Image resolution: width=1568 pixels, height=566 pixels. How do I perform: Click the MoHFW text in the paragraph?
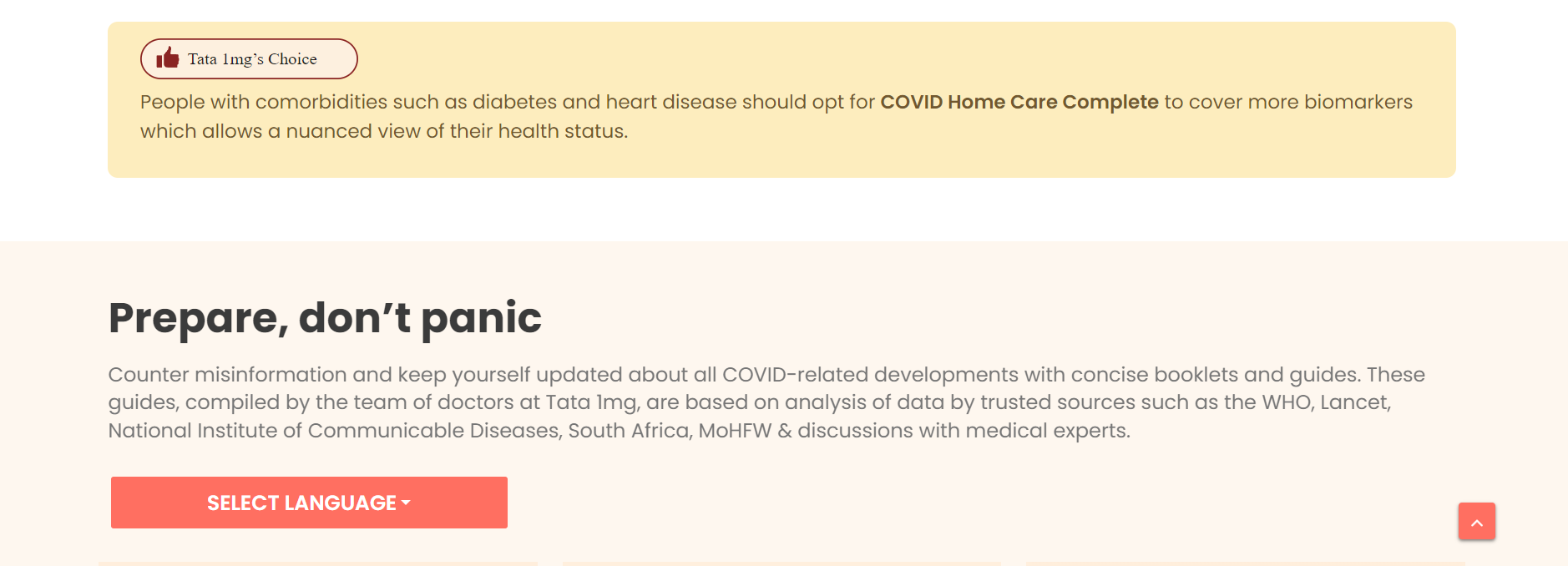(x=735, y=431)
